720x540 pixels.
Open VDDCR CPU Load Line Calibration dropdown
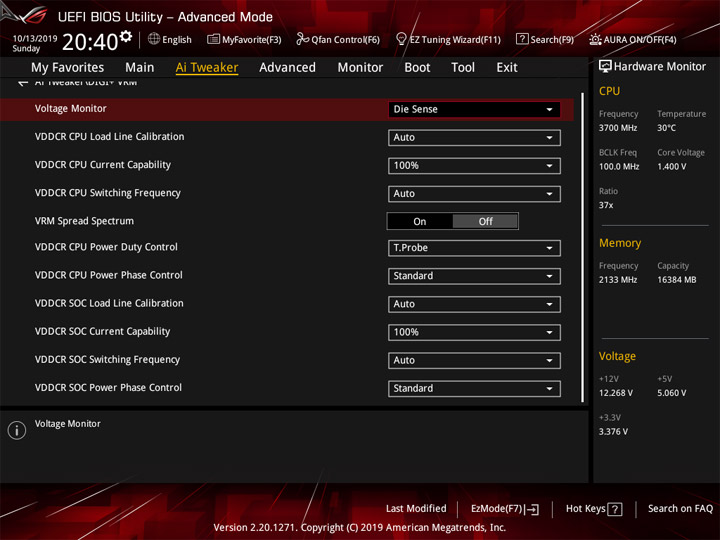click(x=474, y=137)
